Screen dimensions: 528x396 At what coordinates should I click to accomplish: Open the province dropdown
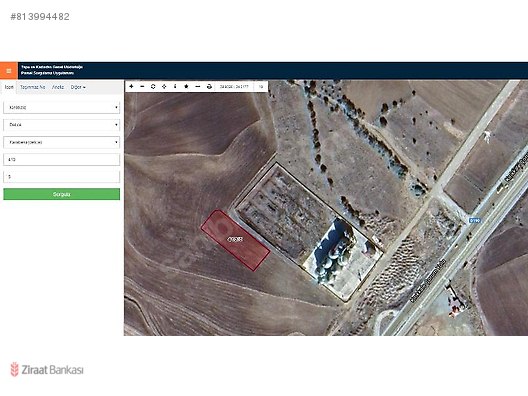tap(61, 107)
